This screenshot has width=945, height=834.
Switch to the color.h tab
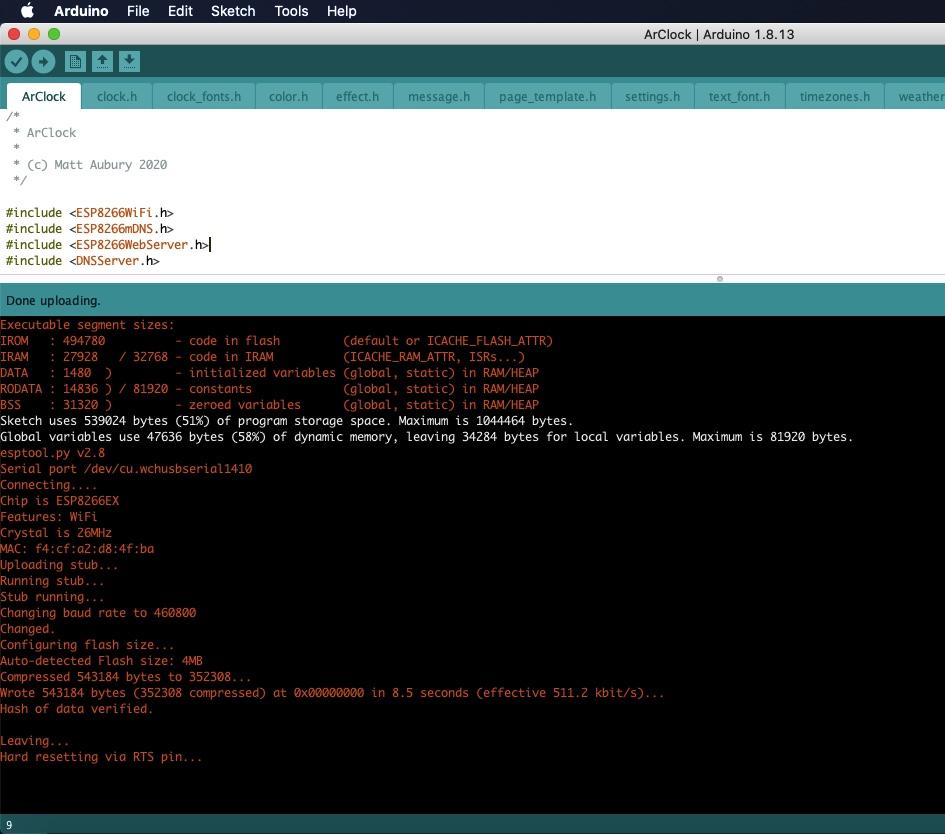[x=288, y=96]
